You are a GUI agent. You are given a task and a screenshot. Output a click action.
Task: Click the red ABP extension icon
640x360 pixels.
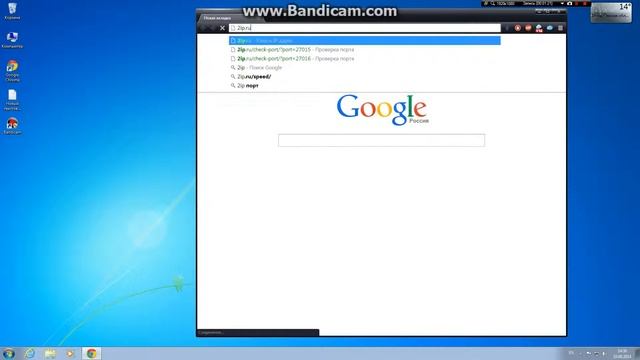[528, 28]
